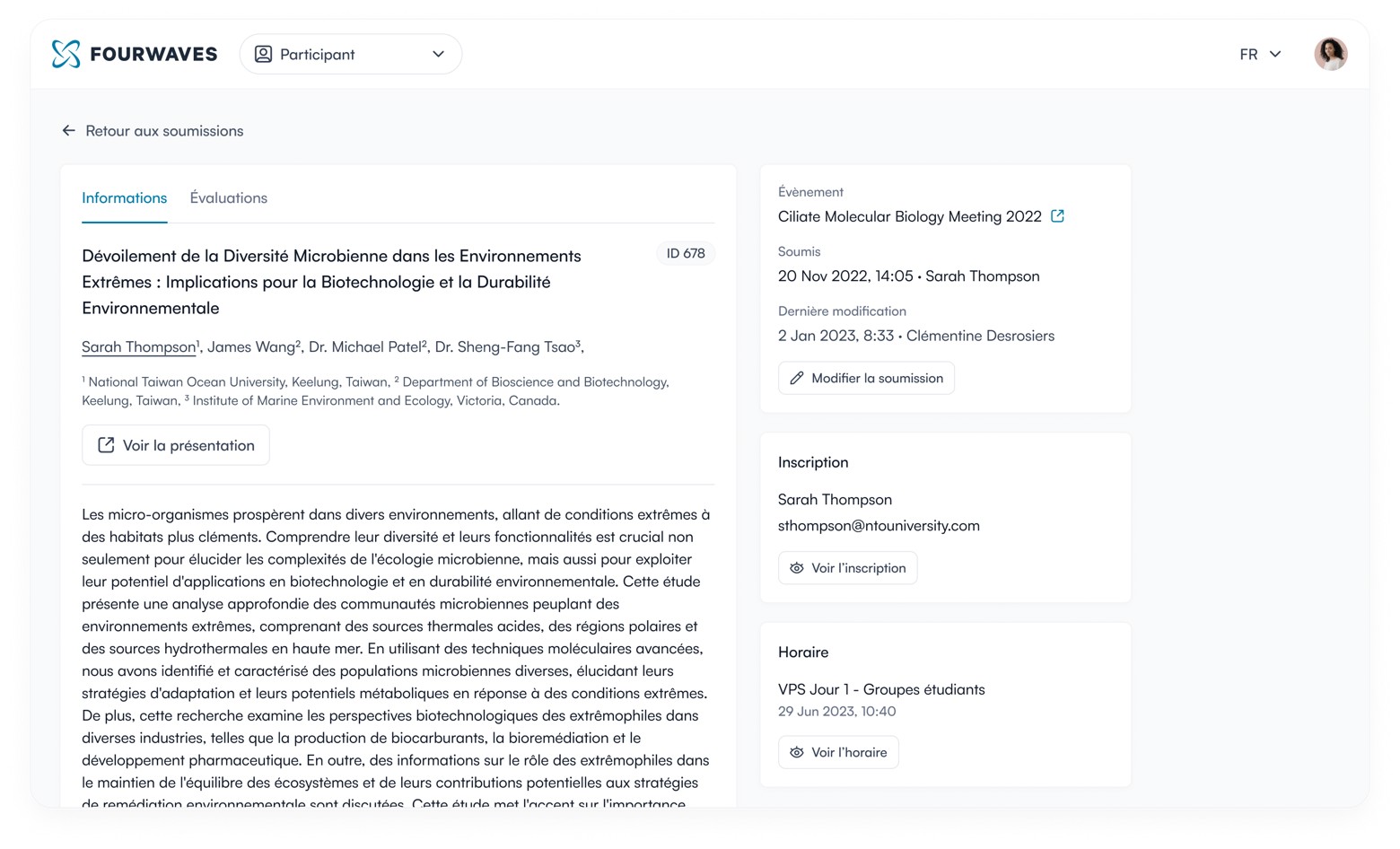Click the external icon in Voir la présentation
The width and height of the screenshot is (1400, 849).
[x=106, y=445]
